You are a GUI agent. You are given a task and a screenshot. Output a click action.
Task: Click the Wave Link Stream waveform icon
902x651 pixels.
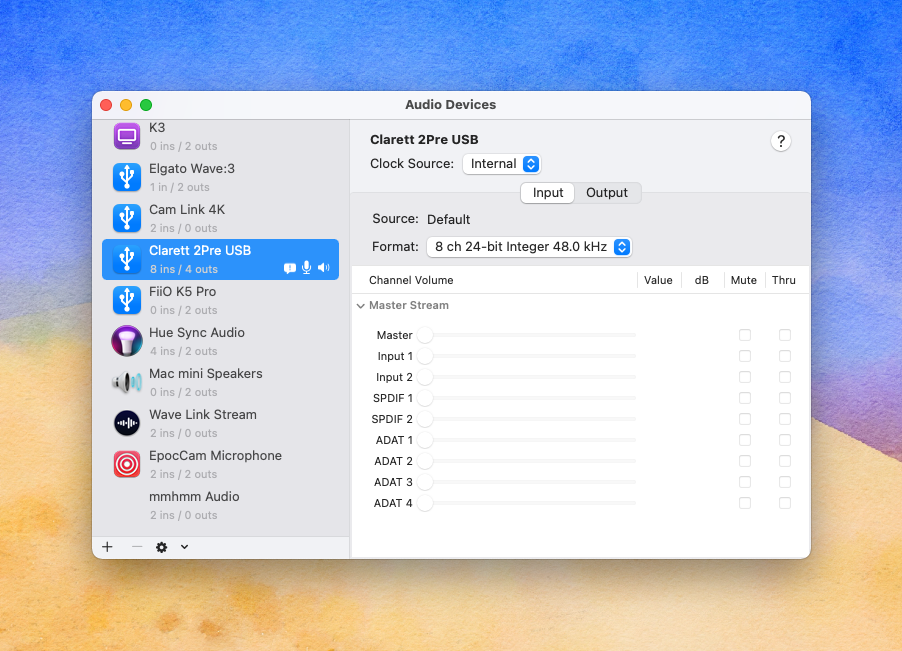click(127, 423)
